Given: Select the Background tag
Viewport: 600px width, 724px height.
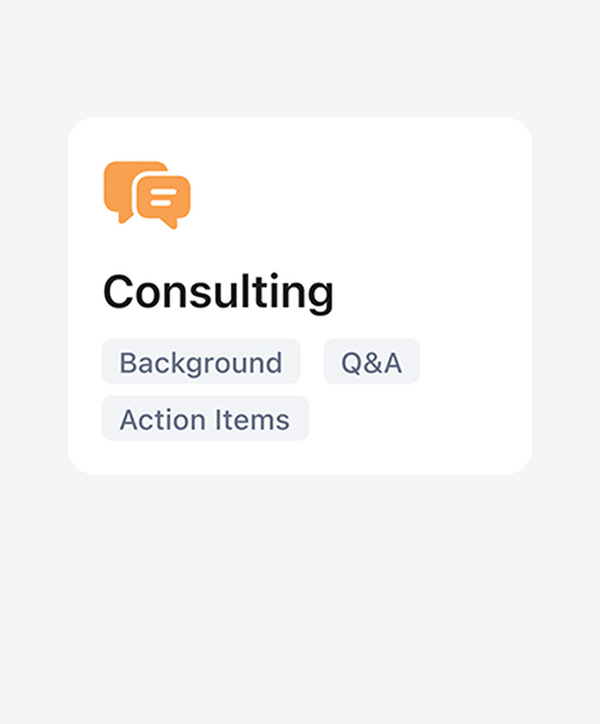Looking at the screenshot, I should pyautogui.click(x=200, y=362).
